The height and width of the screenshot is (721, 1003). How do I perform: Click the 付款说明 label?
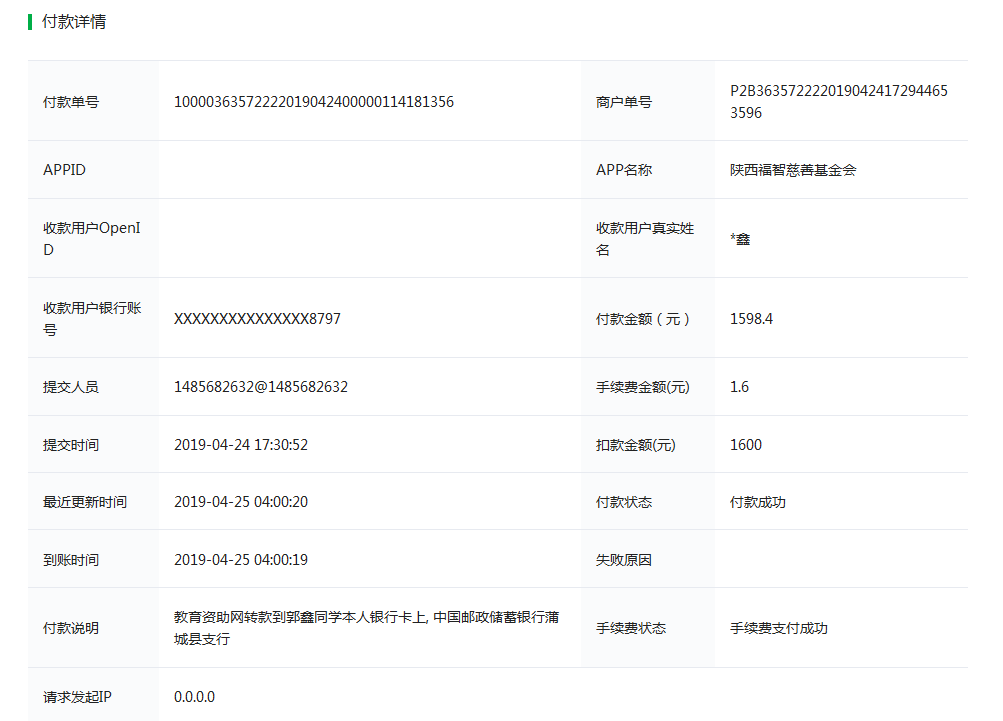(x=71, y=628)
